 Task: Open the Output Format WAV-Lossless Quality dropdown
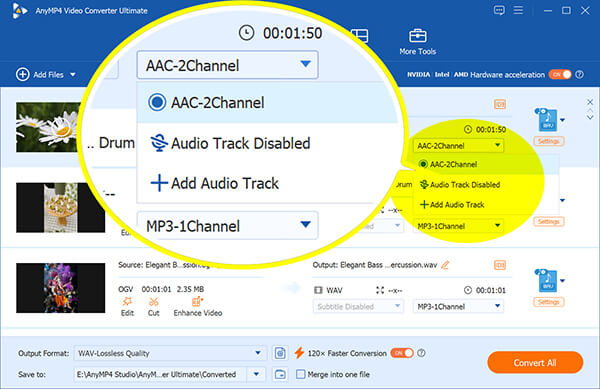pyautogui.click(x=170, y=353)
